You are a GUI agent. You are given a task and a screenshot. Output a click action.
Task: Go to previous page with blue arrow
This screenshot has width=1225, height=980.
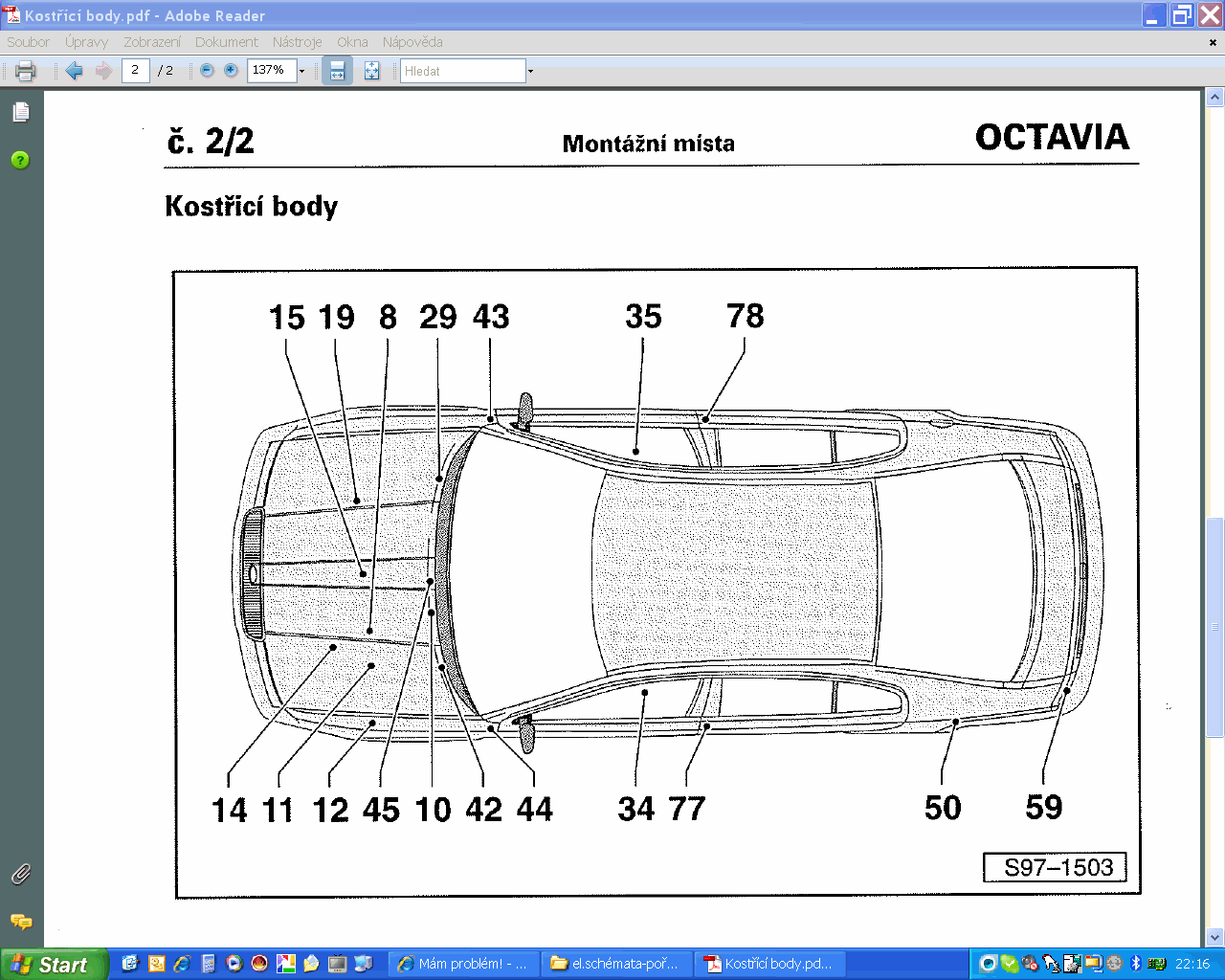[x=74, y=71]
